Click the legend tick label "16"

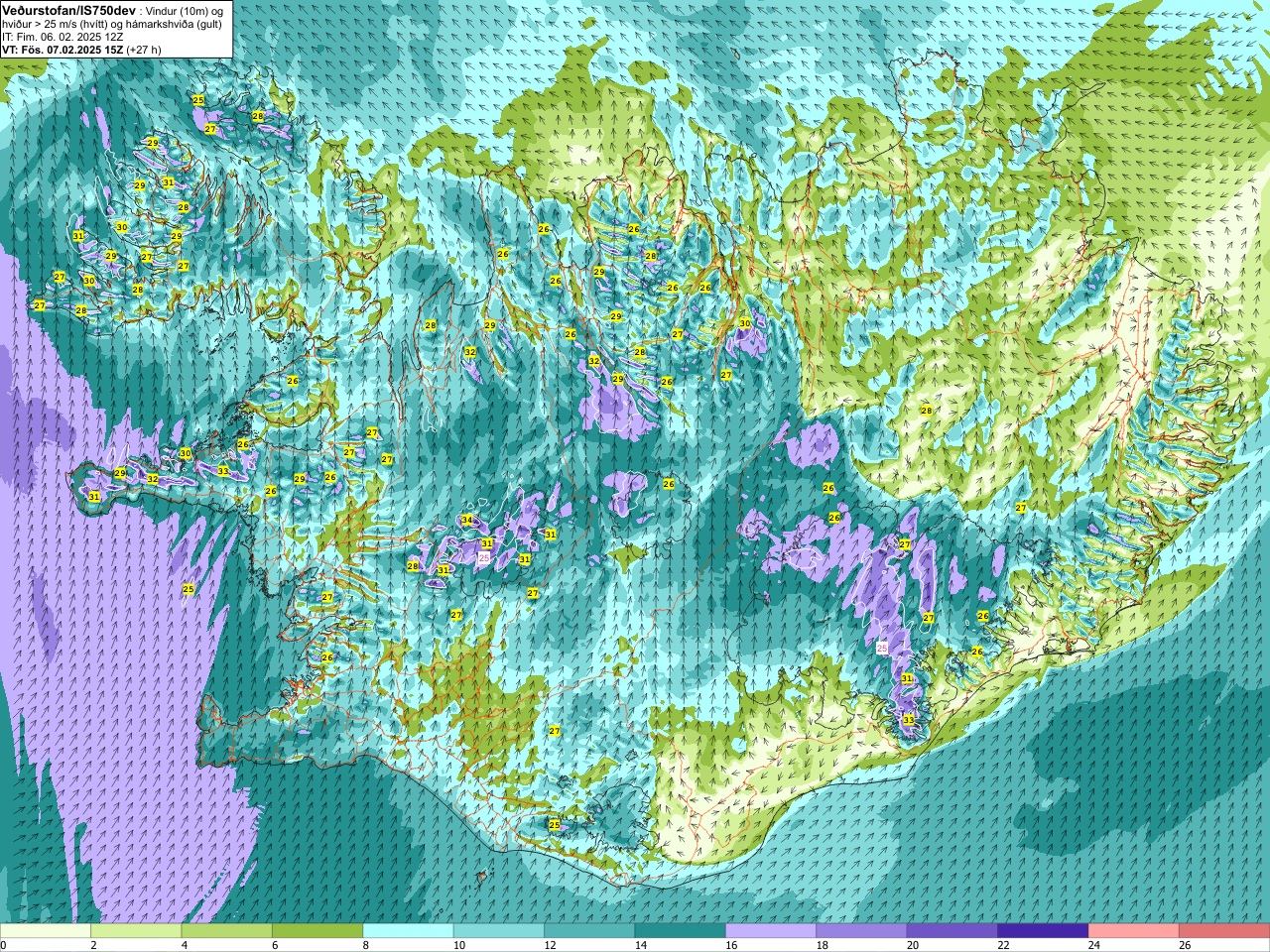pos(731,945)
